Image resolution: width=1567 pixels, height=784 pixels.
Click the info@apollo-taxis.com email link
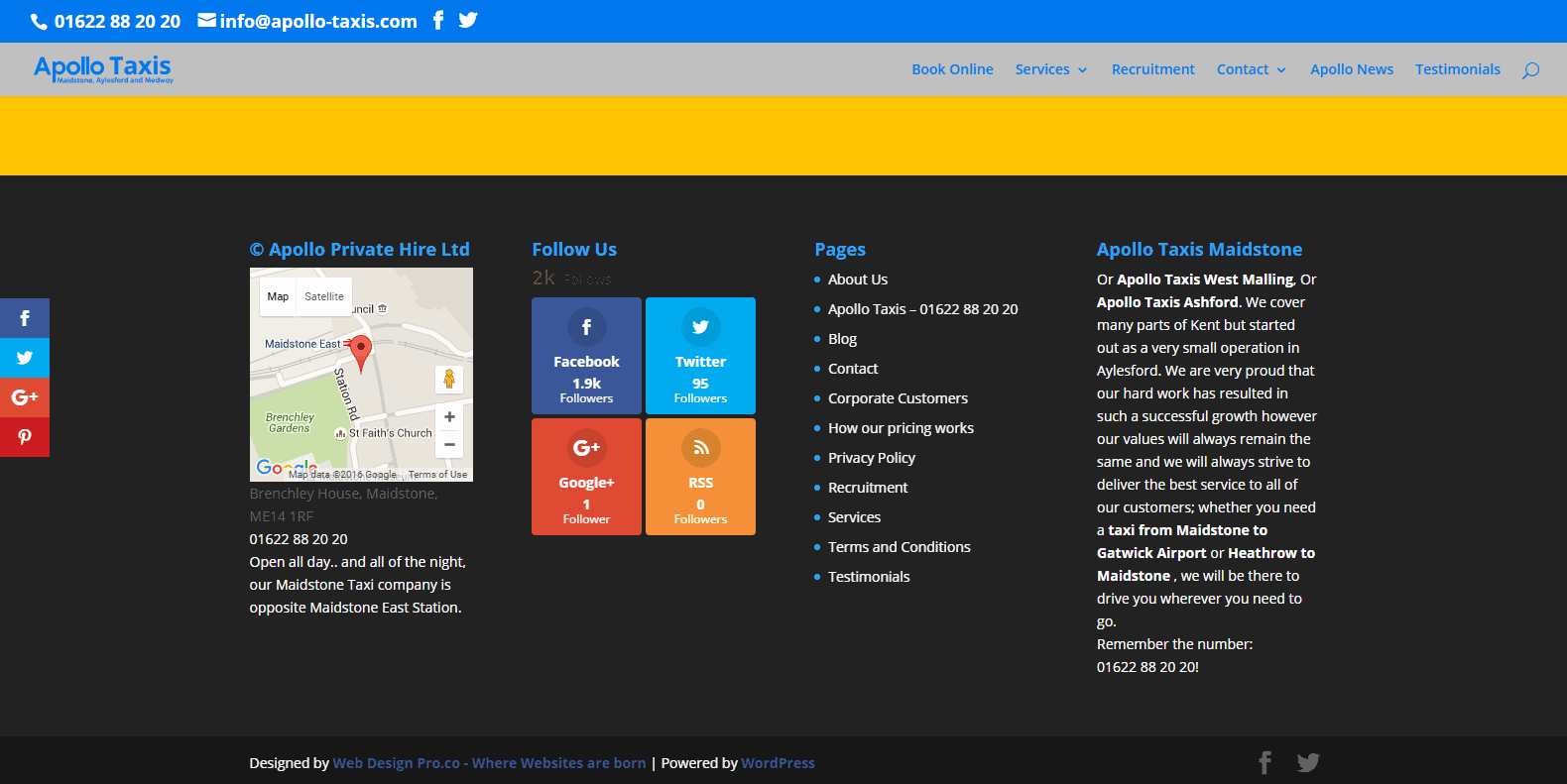pyautogui.click(x=318, y=21)
